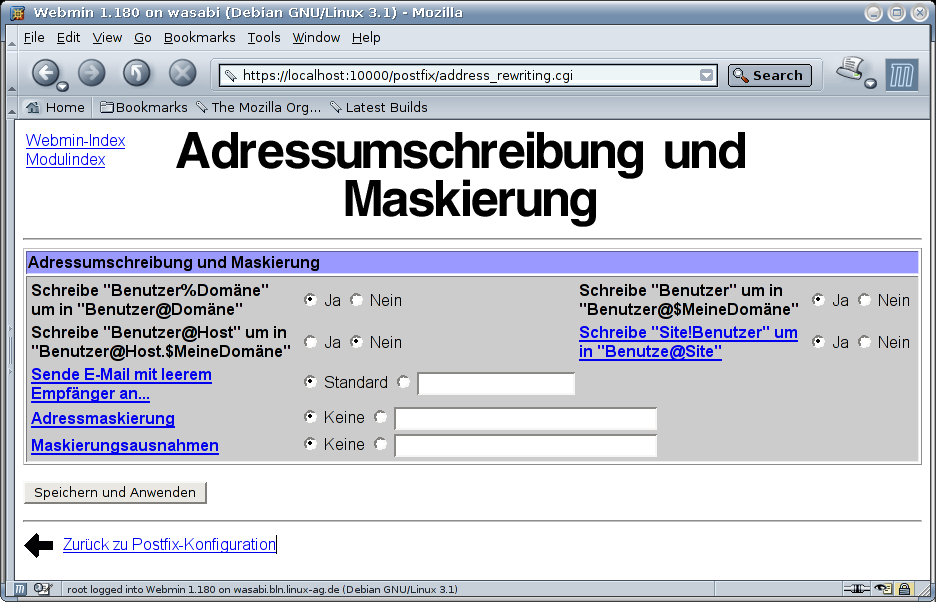
Task: Follow the Webmin-Index link
Action: point(75,140)
